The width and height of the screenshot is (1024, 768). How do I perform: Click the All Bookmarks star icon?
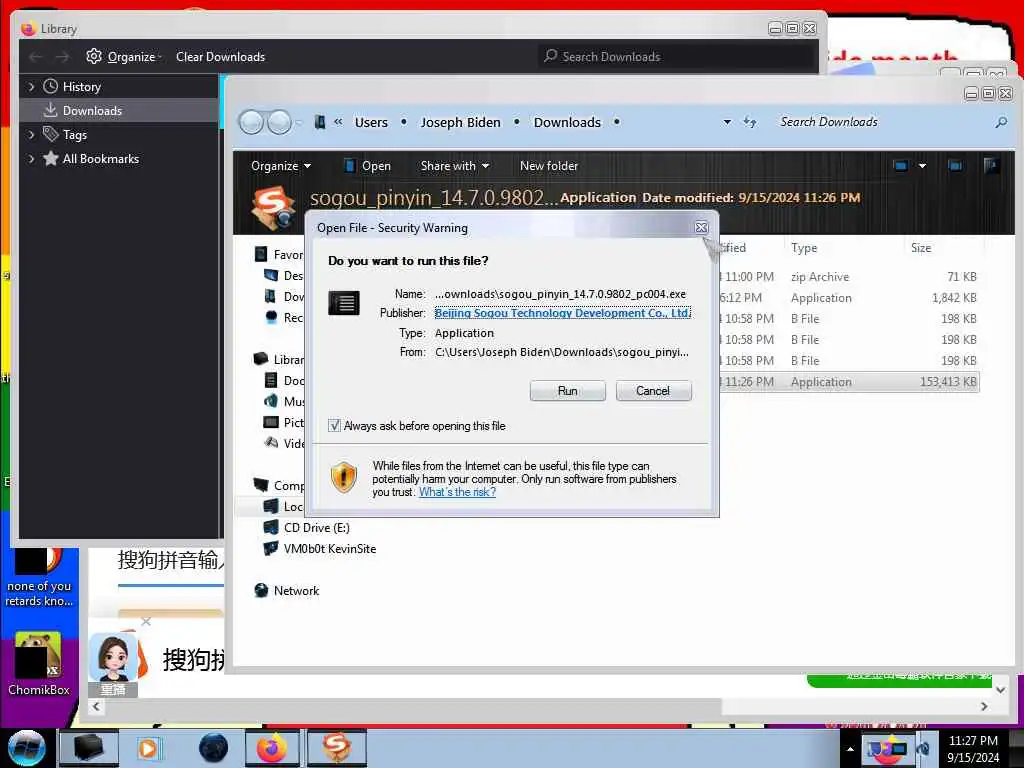click(50, 158)
